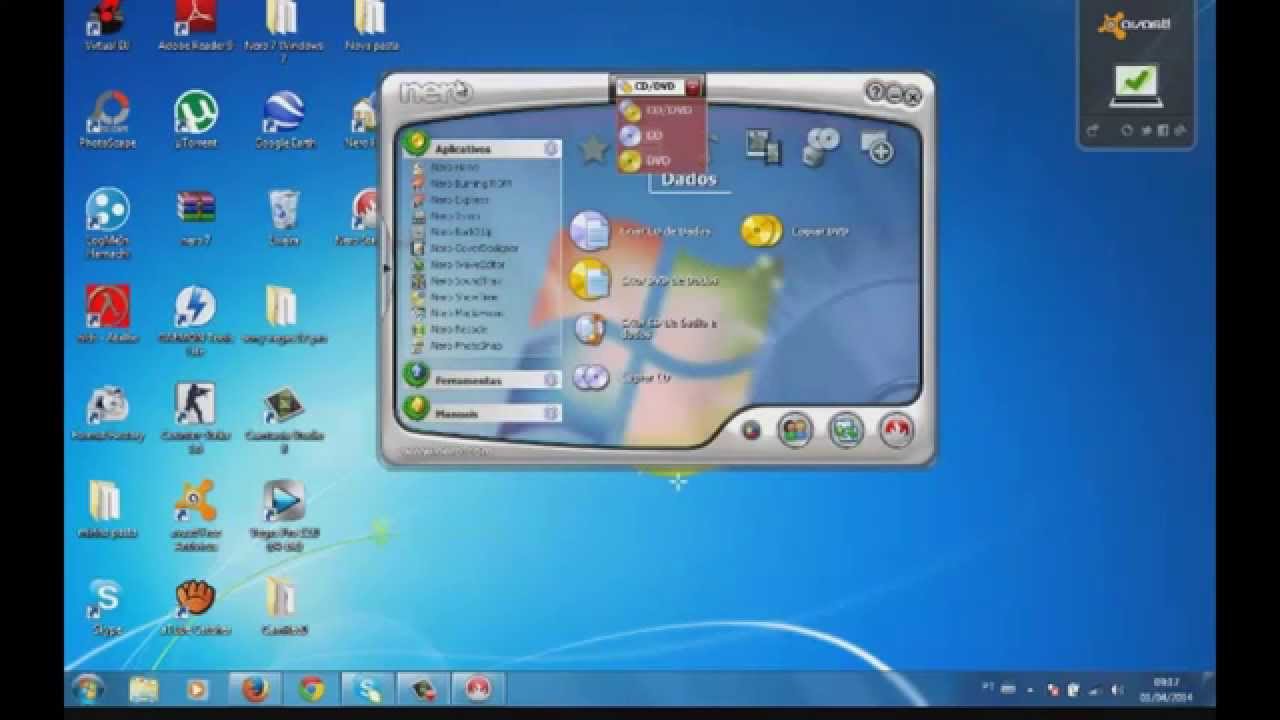1280x720 pixels.
Task: Select the Dados category tab
Action: click(x=690, y=180)
